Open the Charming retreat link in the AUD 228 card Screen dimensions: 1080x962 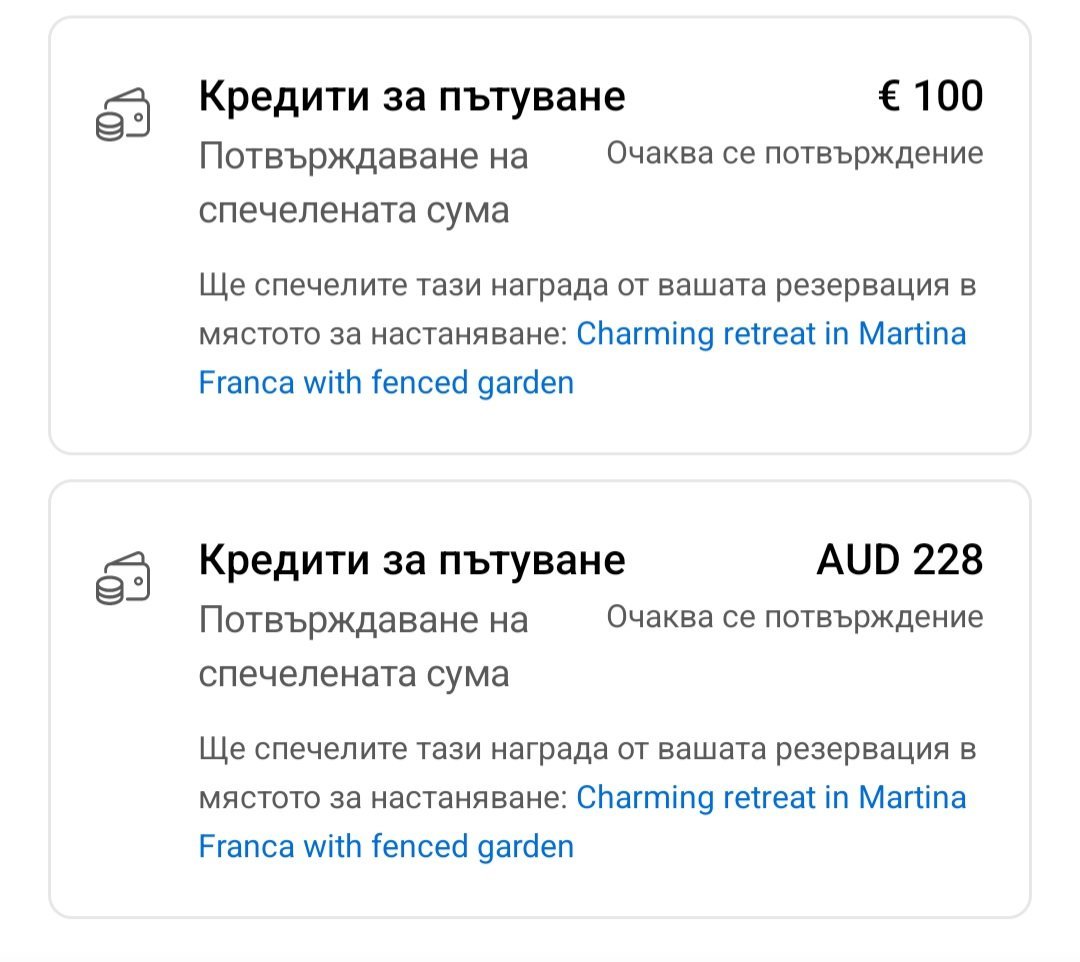[771, 798]
